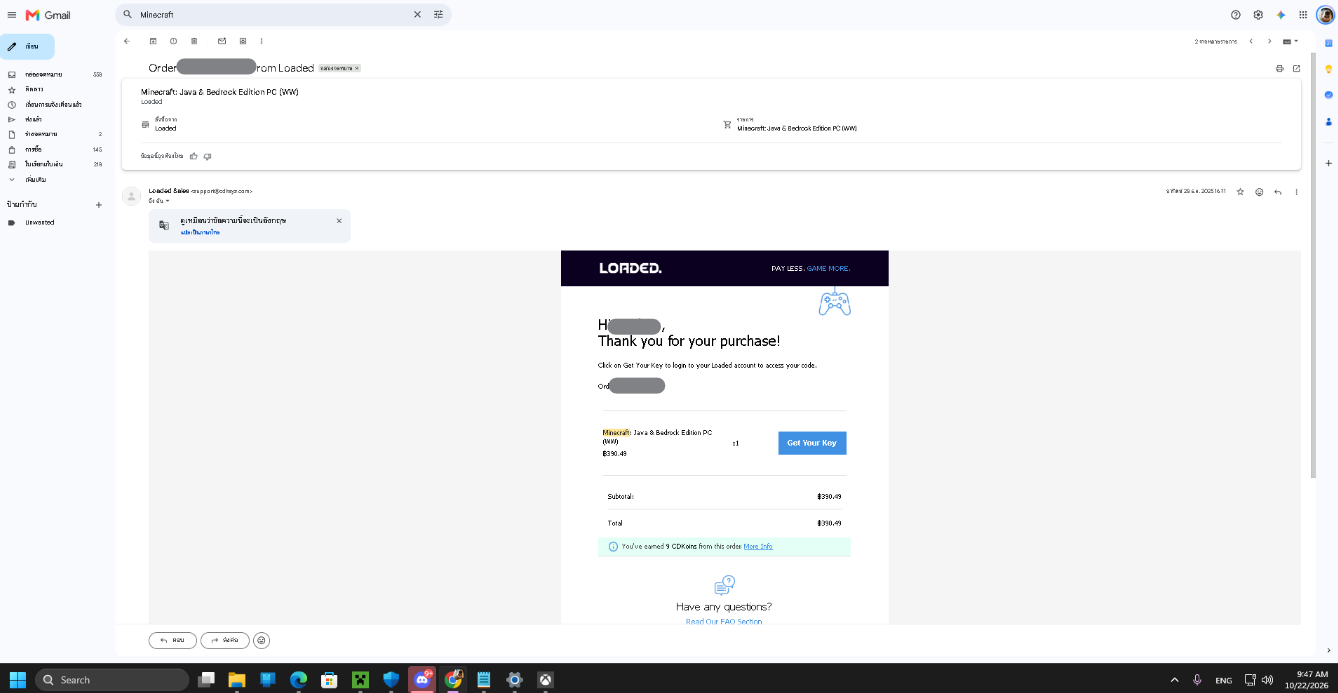Open the Google account profile picture
This screenshot has height=693, width=1338.
(1325, 15)
